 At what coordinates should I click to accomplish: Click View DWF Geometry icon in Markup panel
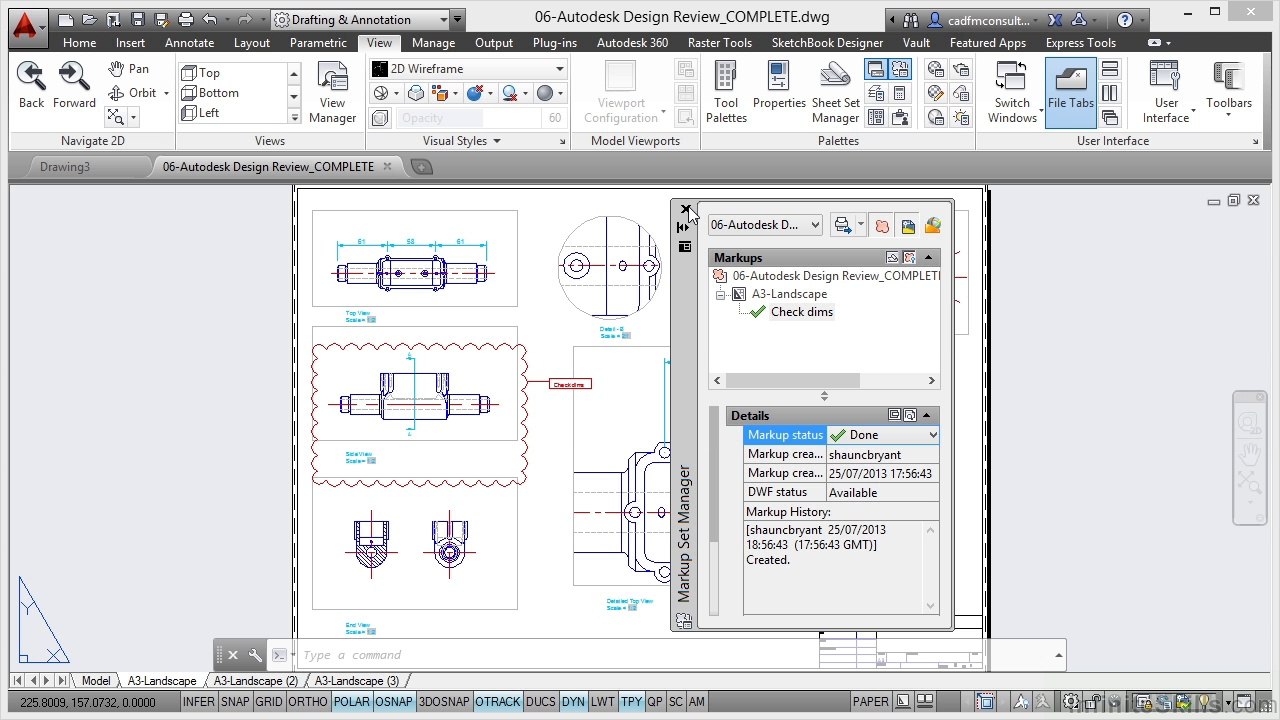pos(932,226)
